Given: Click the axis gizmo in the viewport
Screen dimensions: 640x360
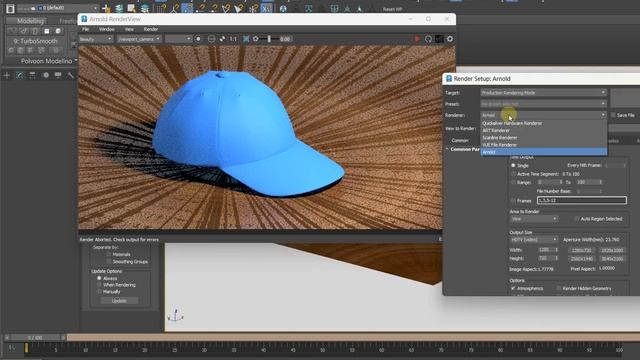Looking at the screenshot, I should click(176, 316).
